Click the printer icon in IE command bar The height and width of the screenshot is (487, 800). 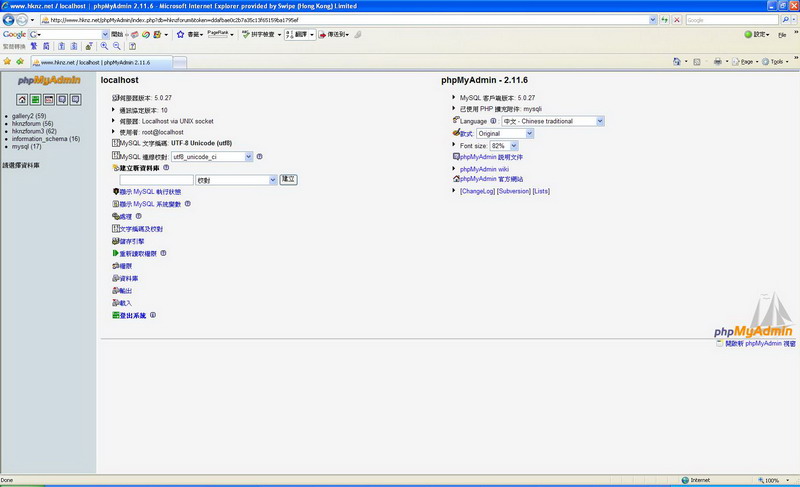click(717, 61)
